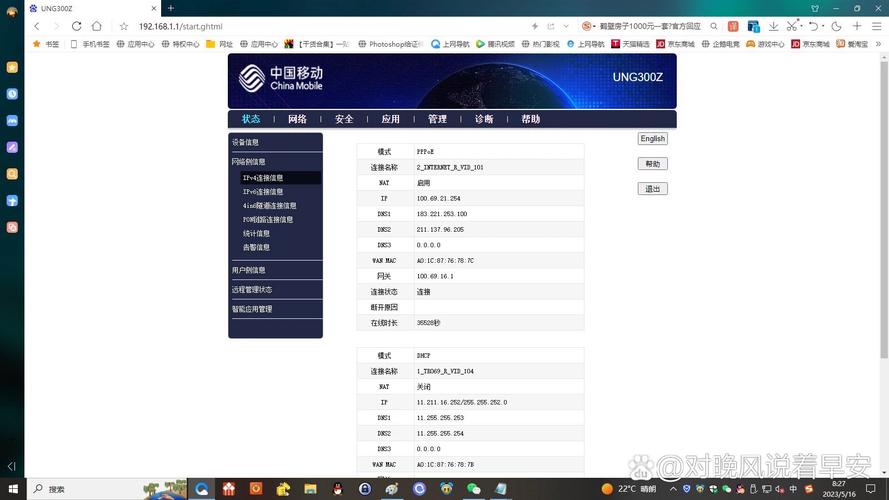Select IPv4连接信息 in the sidebar
This screenshot has width=889, height=500.
tap(280, 178)
